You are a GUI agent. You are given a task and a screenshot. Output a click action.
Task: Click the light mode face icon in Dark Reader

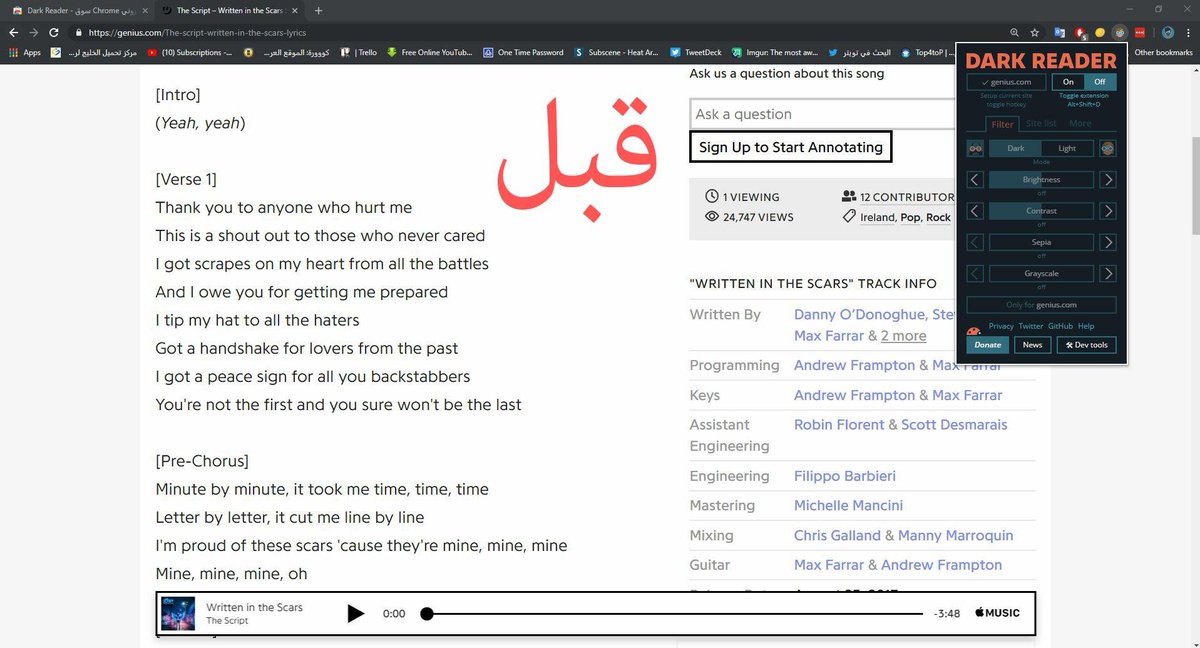pos(1107,148)
